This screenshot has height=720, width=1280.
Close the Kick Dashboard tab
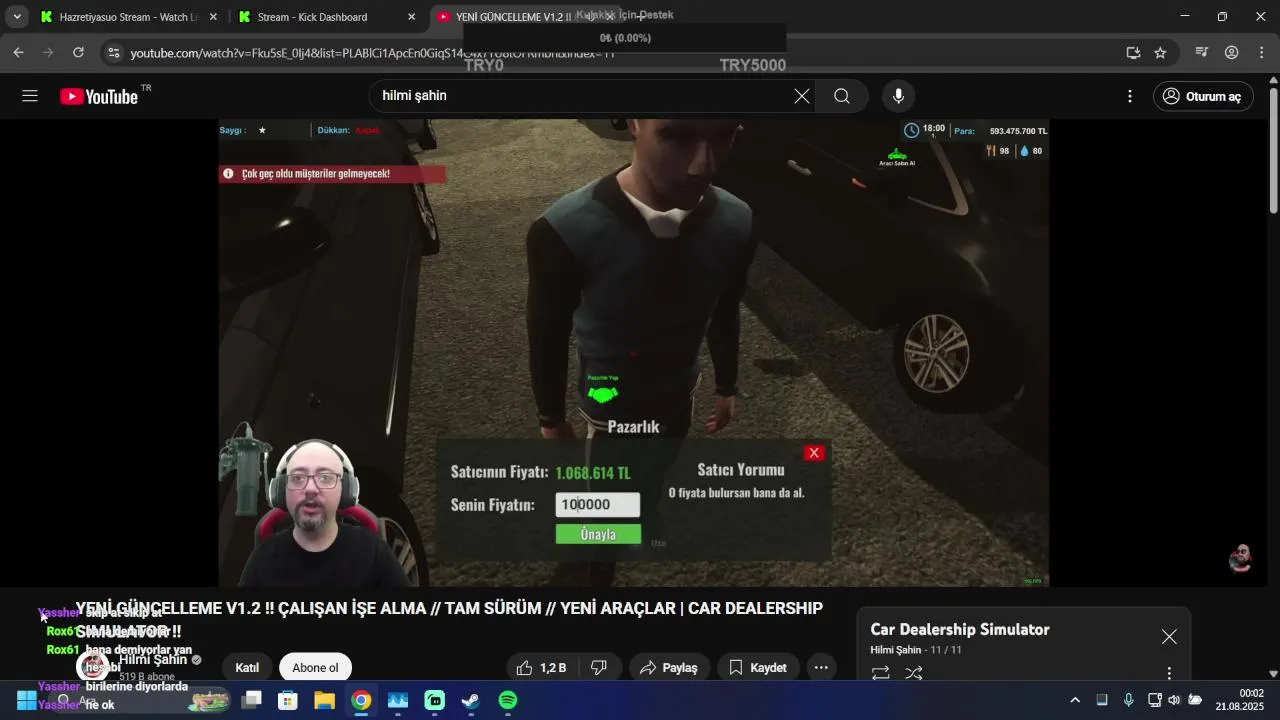click(x=411, y=17)
